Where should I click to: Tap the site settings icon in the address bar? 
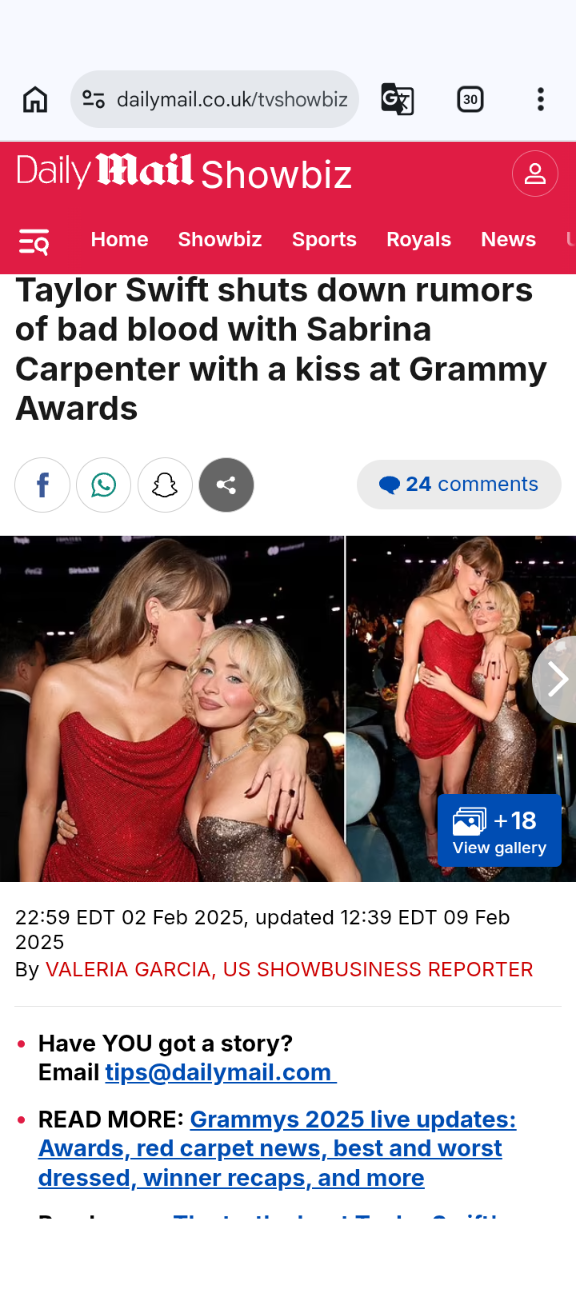click(94, 99)
